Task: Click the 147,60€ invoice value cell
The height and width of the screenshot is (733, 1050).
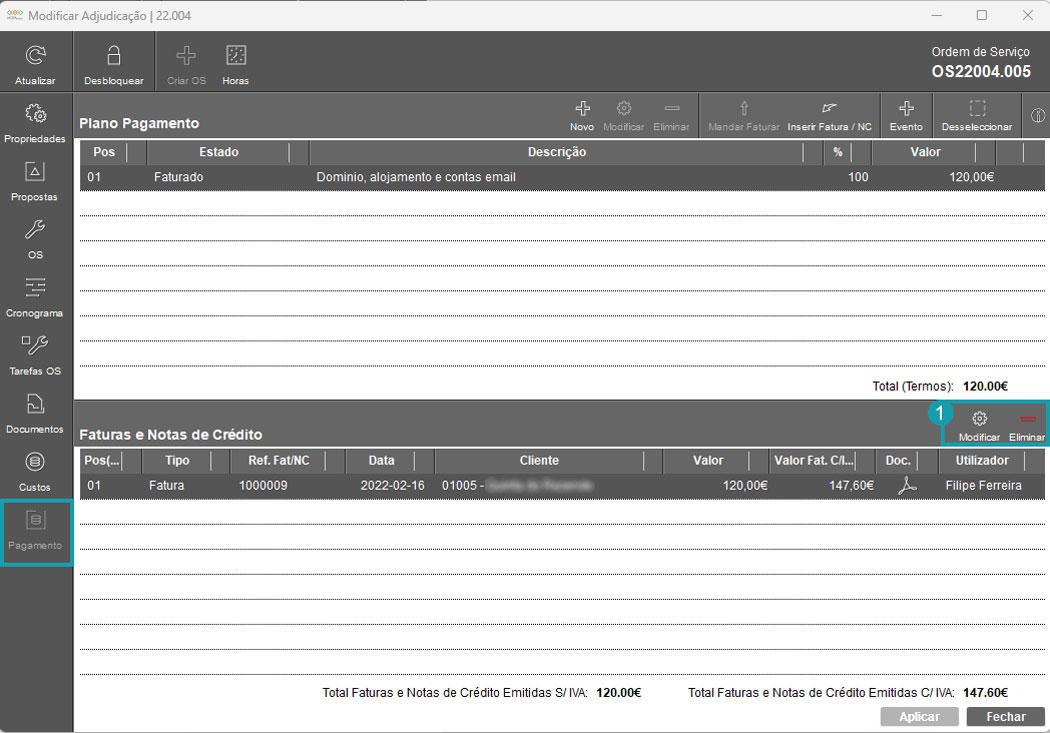Action: (851, 485)
